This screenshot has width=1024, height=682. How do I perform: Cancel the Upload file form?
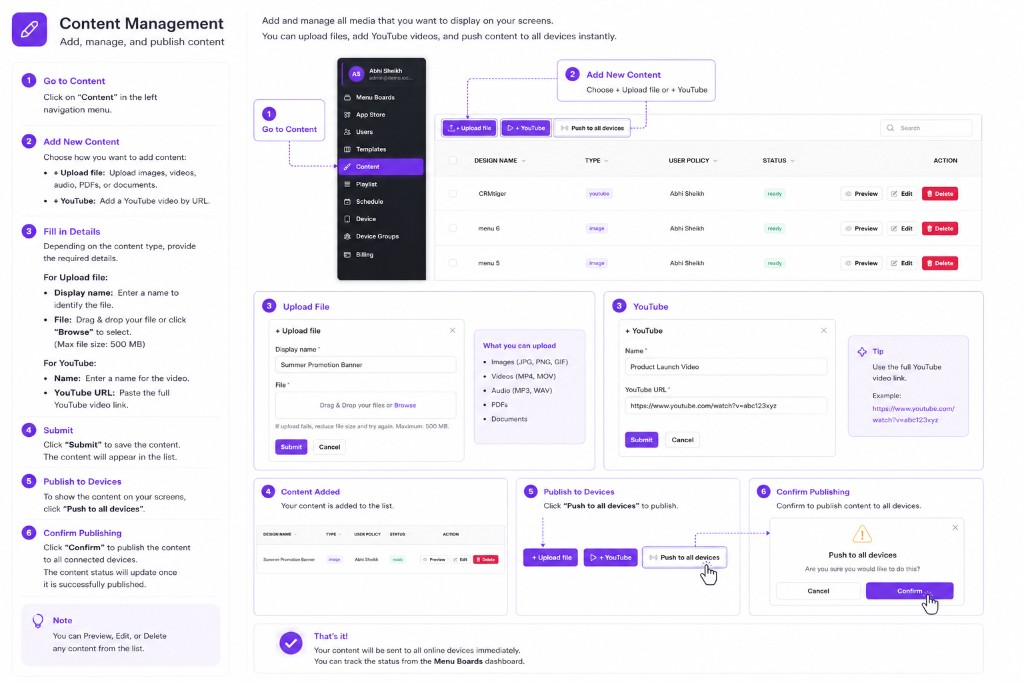click(x=329, y=447)
